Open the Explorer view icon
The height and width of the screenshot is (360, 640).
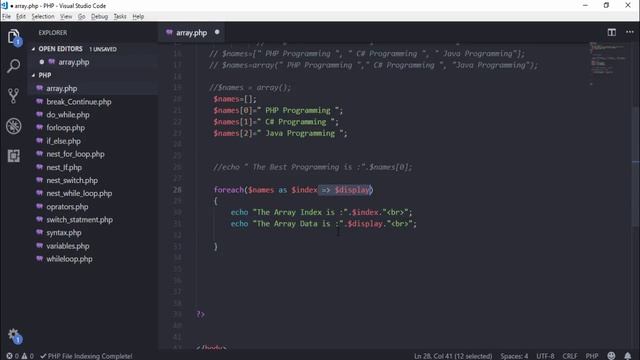coord(14,37)
